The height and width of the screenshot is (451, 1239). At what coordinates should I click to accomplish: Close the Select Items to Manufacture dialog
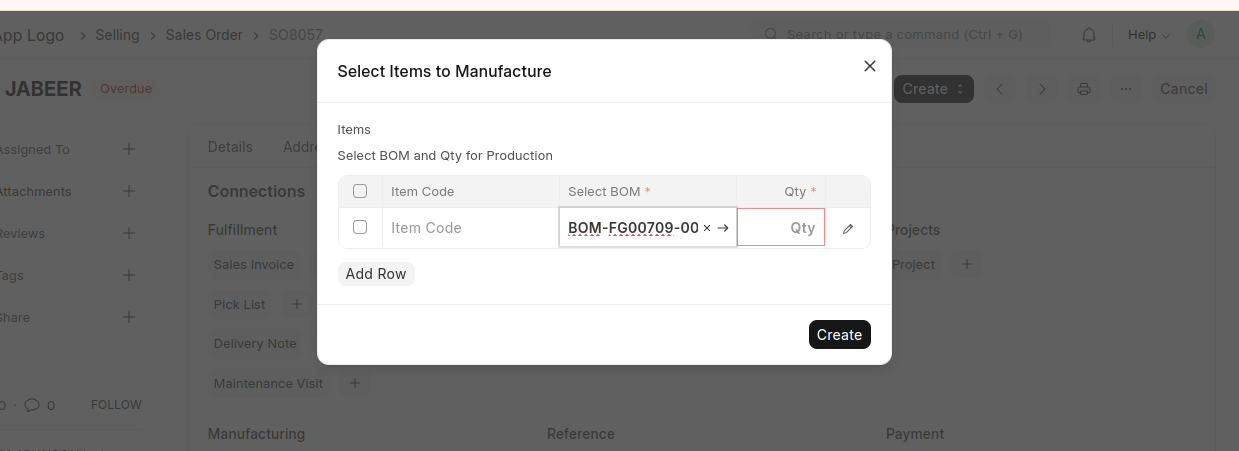(x=869, y=66)
